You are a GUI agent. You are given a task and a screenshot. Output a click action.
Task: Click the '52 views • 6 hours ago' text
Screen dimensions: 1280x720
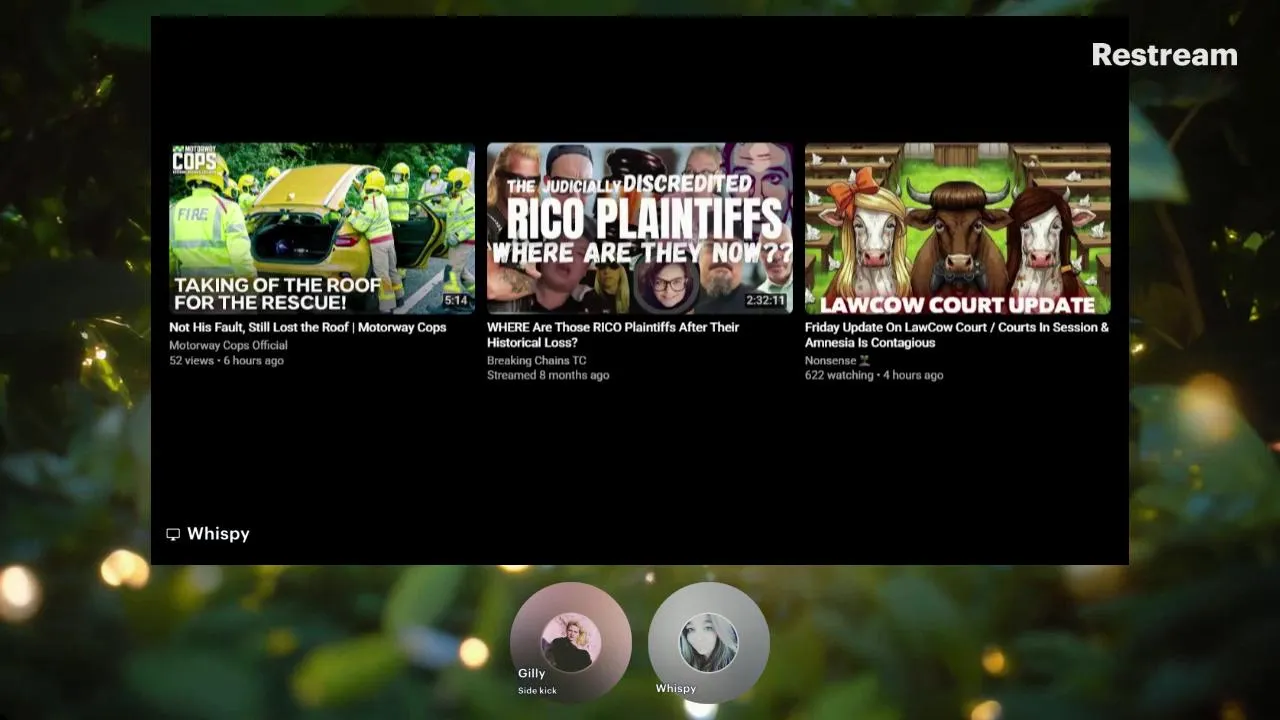[226, 360]
